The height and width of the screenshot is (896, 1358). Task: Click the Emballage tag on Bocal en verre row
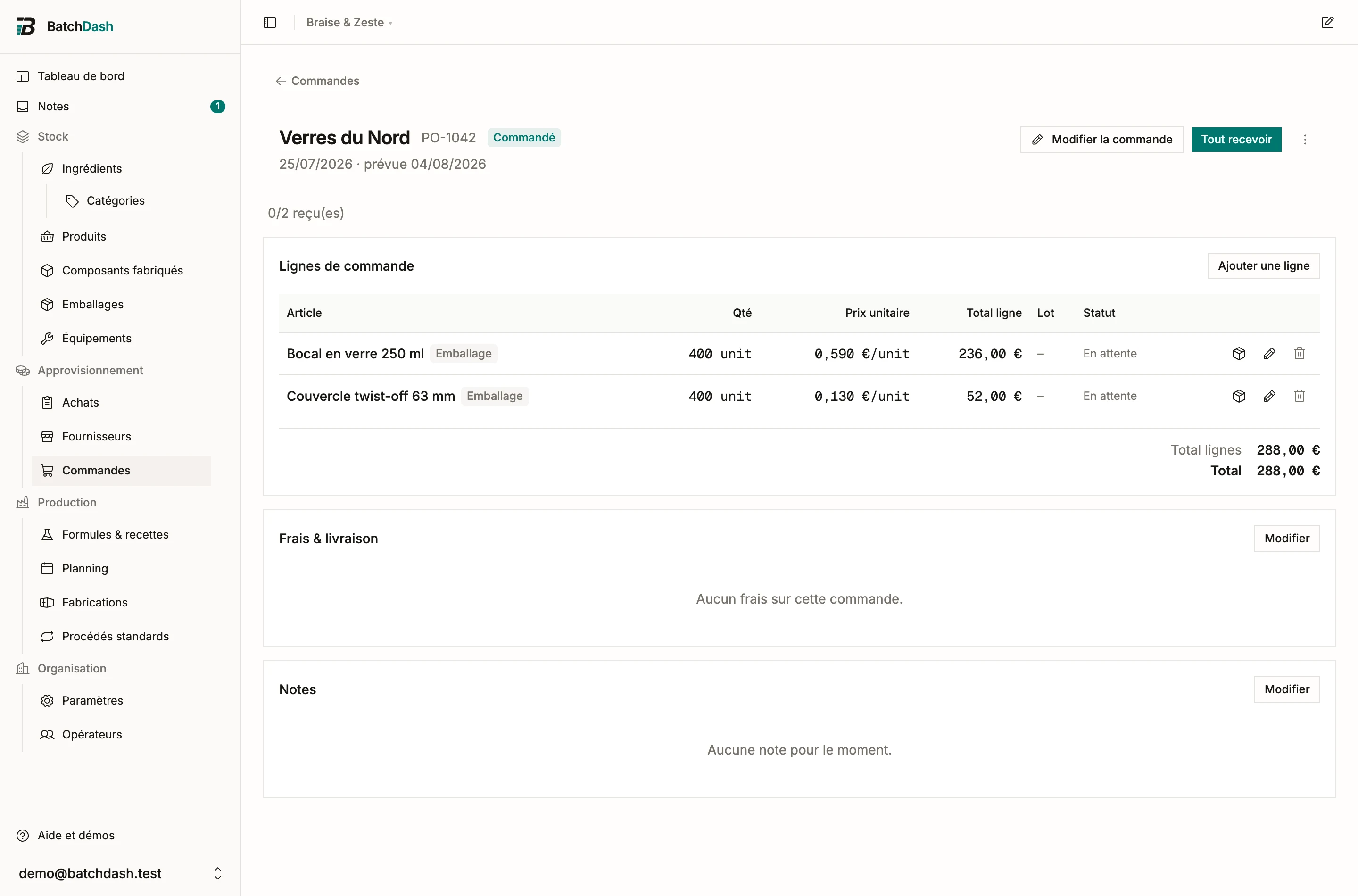point(464,354)
